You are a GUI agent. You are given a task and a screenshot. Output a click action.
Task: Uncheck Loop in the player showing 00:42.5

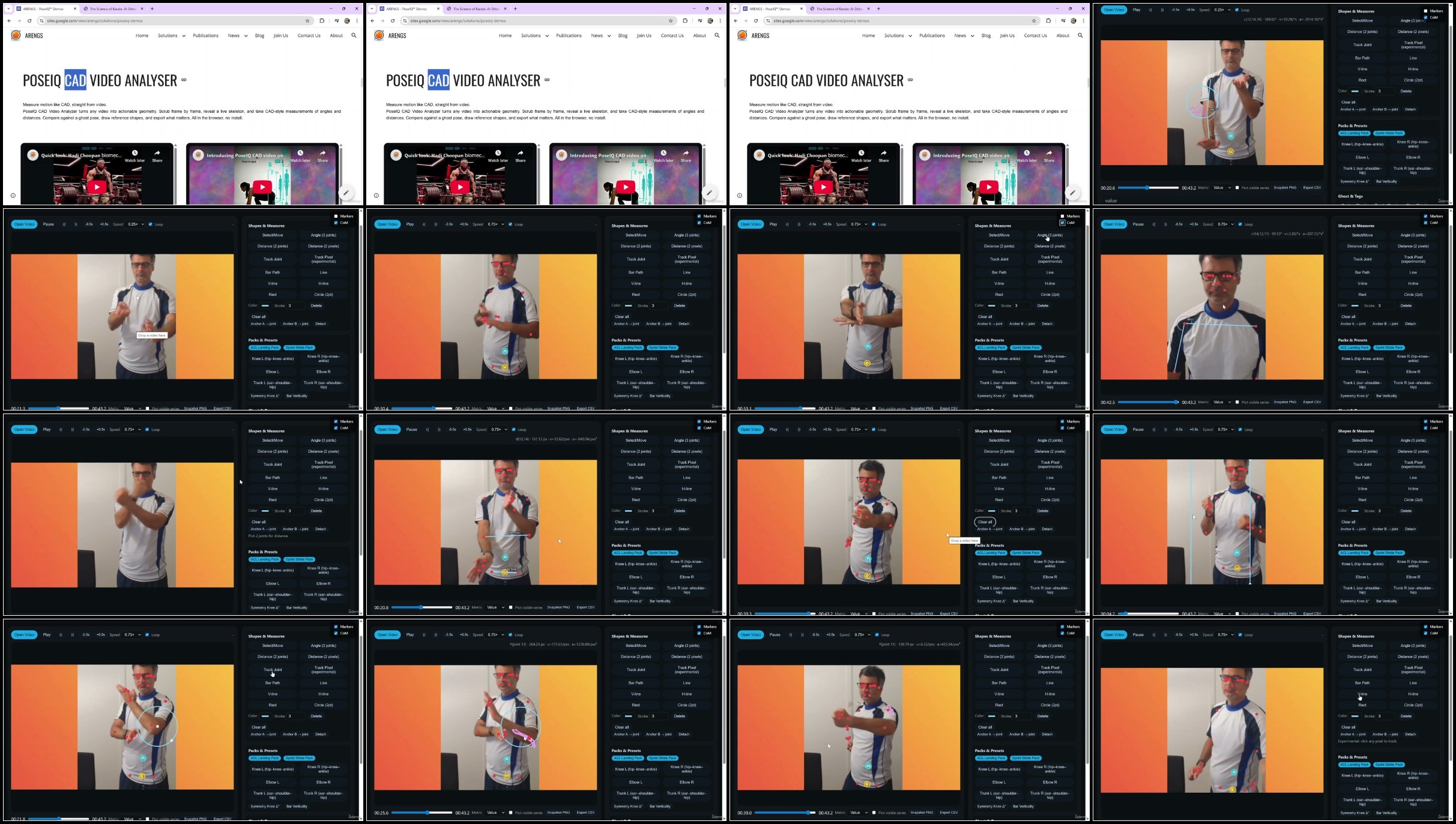click(x=1240, y=224)
